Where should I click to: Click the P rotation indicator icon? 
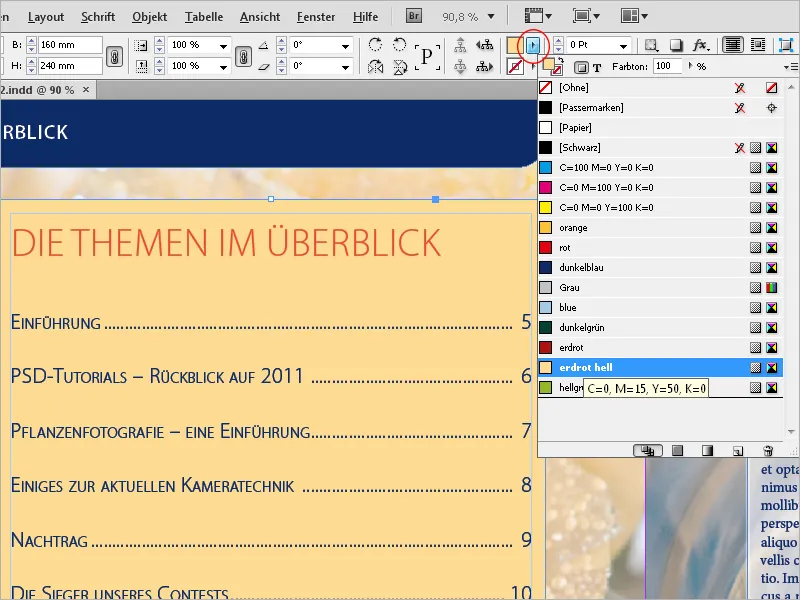(427, 56)
